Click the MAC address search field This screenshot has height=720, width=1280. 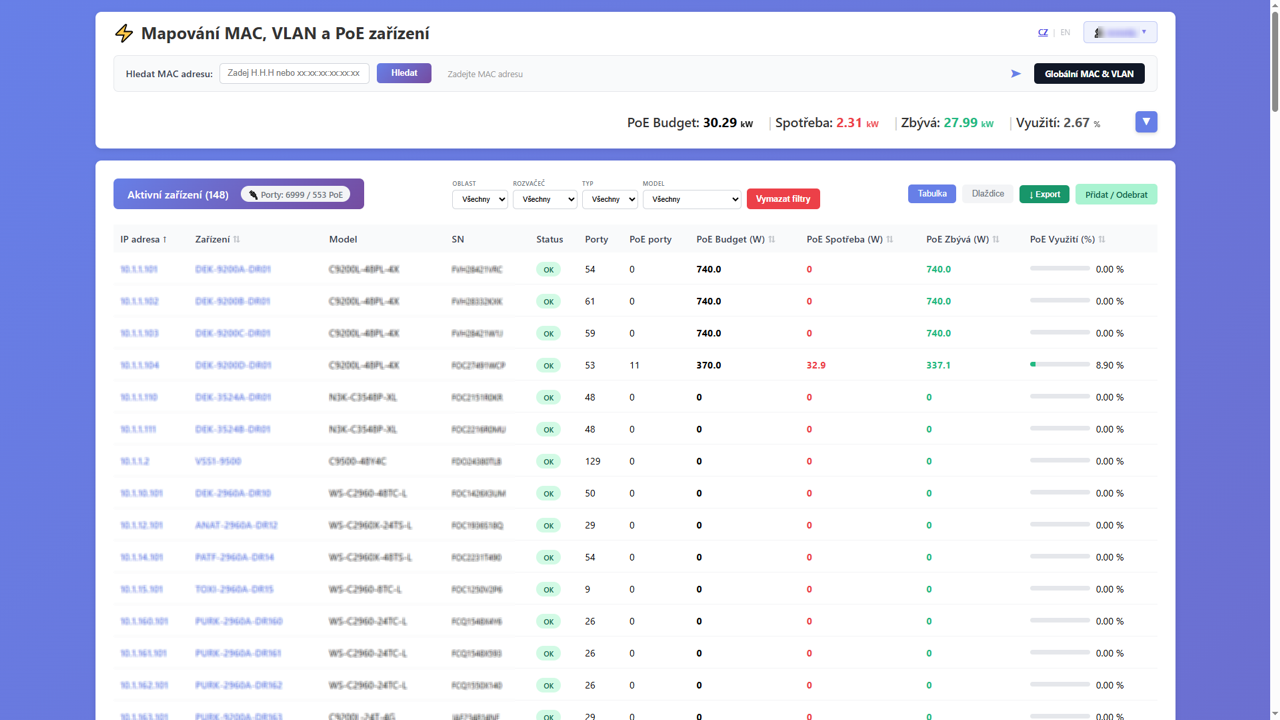(x=294, y=73)
